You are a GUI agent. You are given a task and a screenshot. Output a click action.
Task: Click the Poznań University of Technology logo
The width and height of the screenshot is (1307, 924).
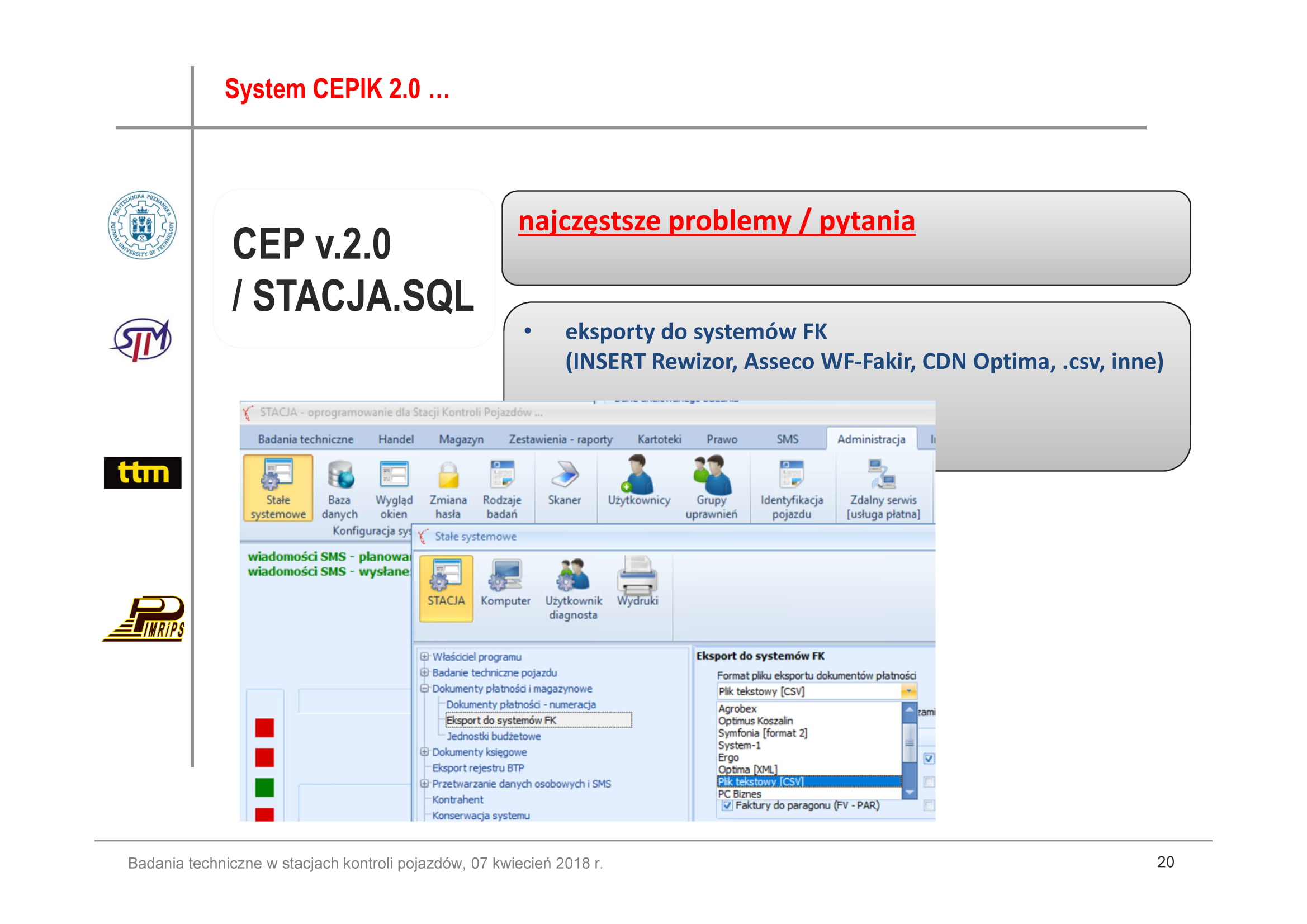coord(143,225)
